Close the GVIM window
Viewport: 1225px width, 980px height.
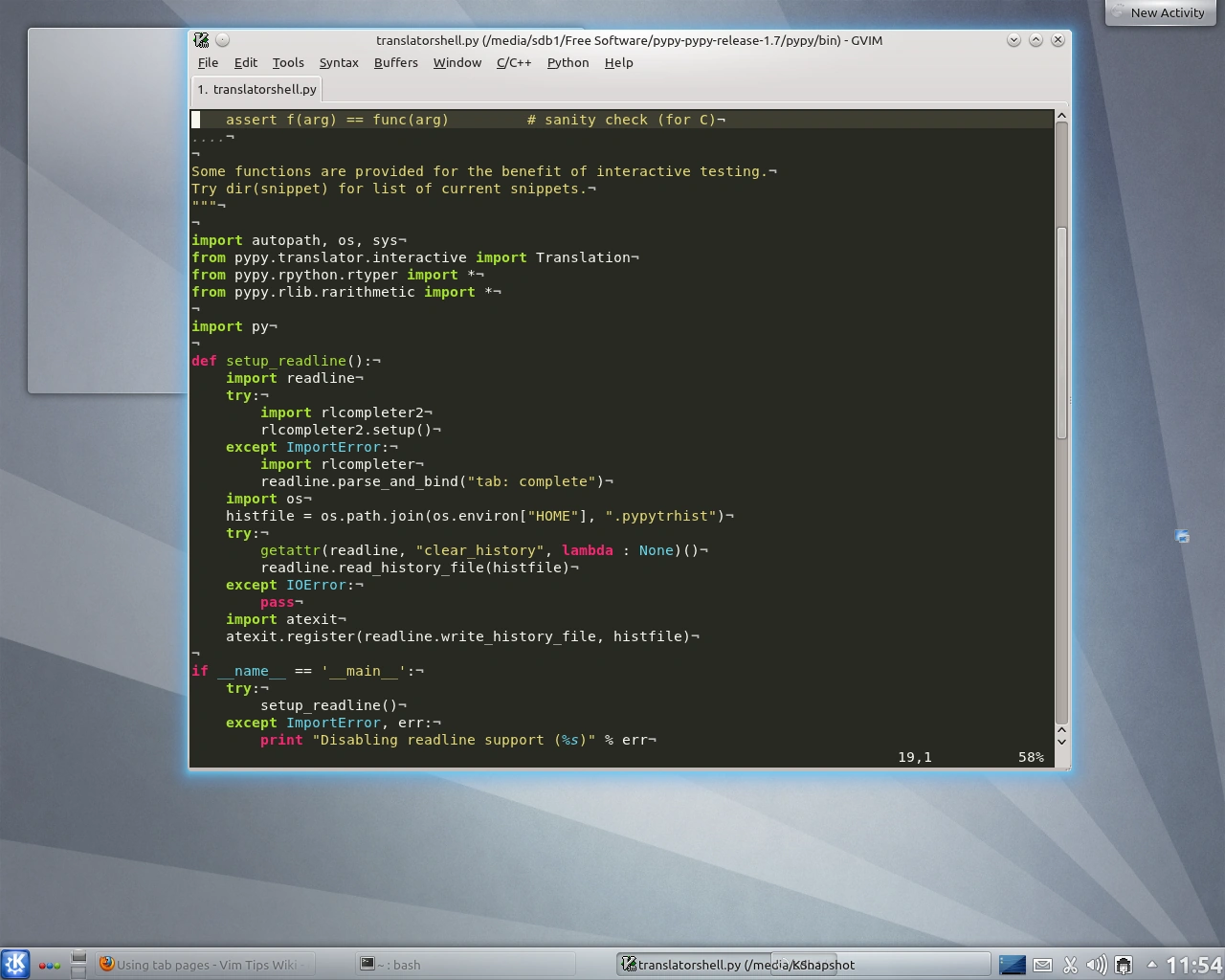pos(1058,40)
